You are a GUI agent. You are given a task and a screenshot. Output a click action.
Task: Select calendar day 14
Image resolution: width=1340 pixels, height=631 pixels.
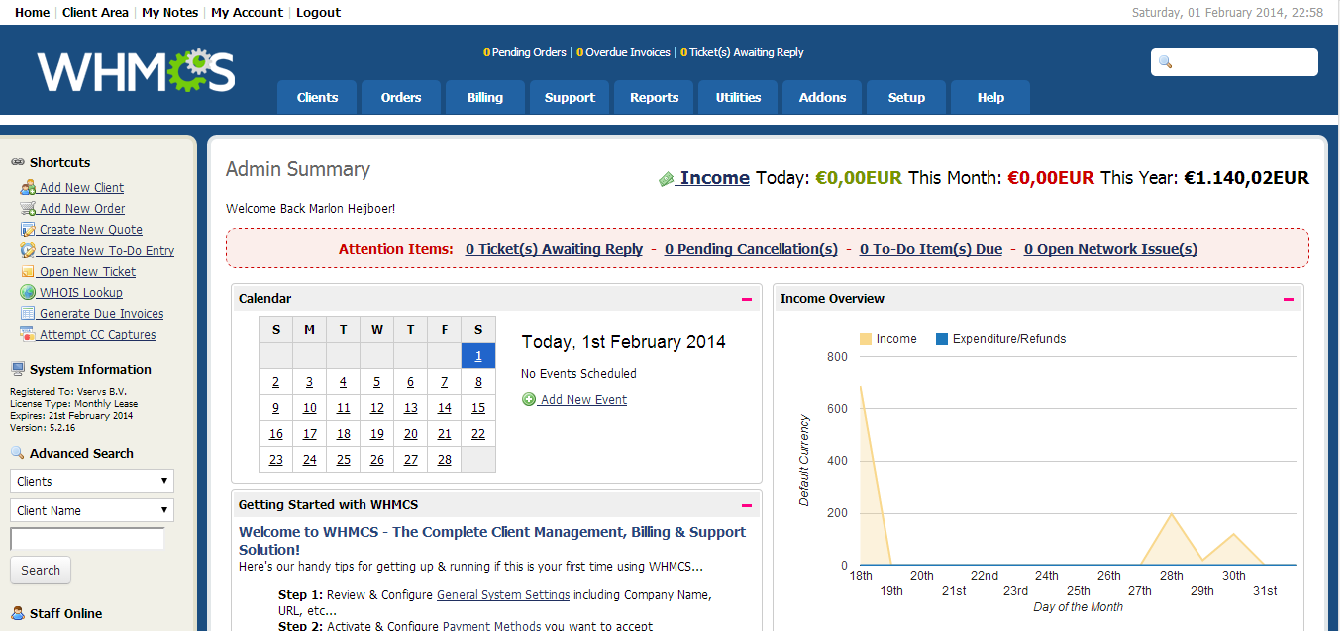click(445, 408)
